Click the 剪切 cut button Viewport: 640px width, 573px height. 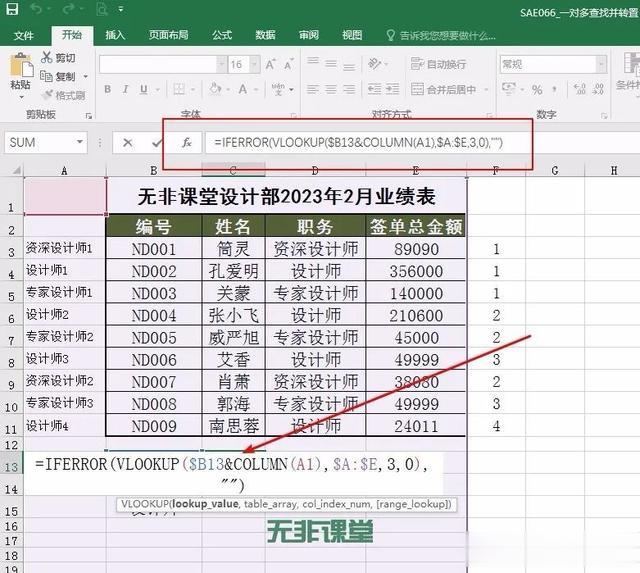pyautogui.click(x=58, y=58)
